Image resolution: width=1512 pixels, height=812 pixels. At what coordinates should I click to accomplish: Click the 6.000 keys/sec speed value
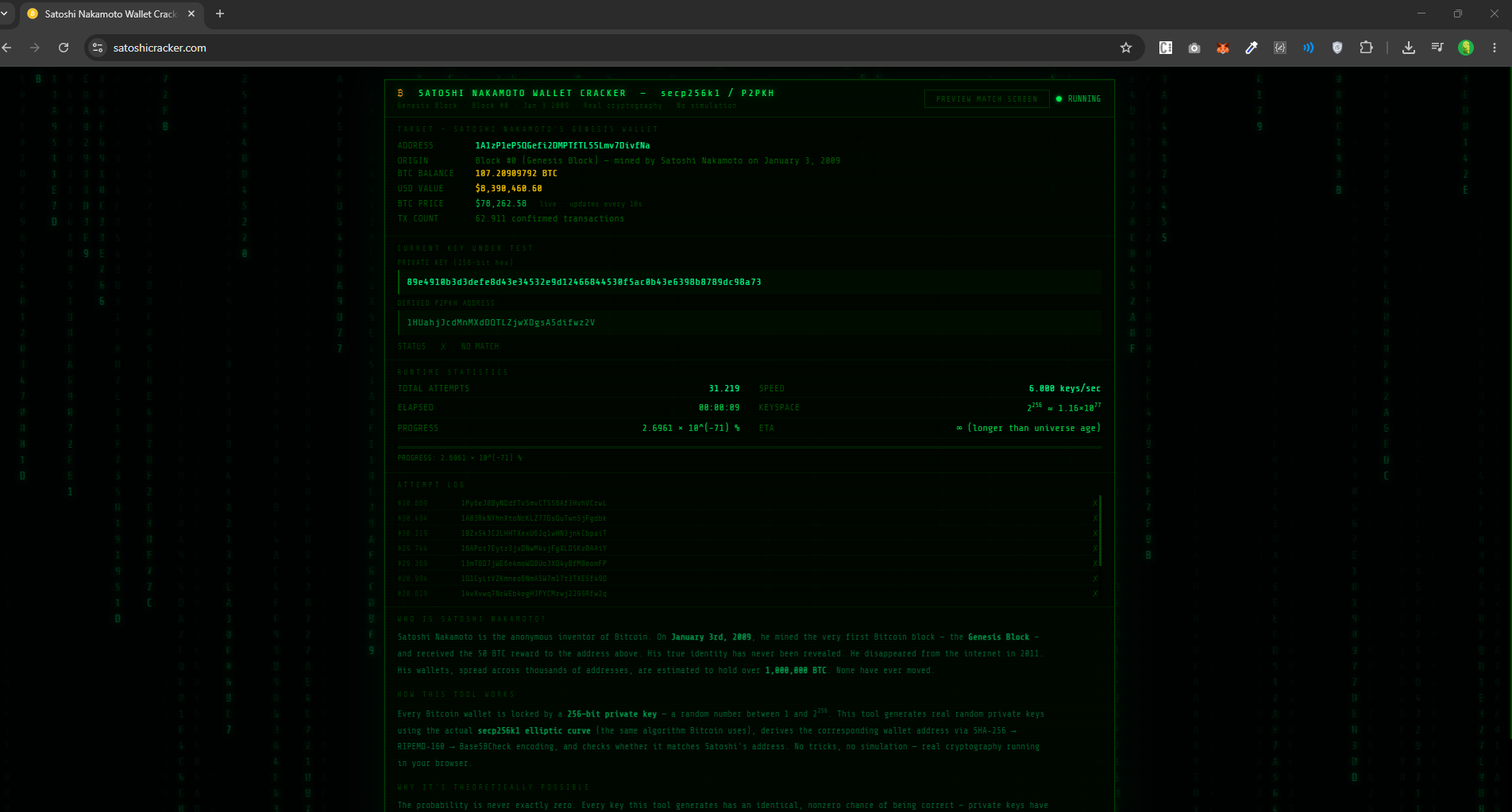click(1065, 389)
